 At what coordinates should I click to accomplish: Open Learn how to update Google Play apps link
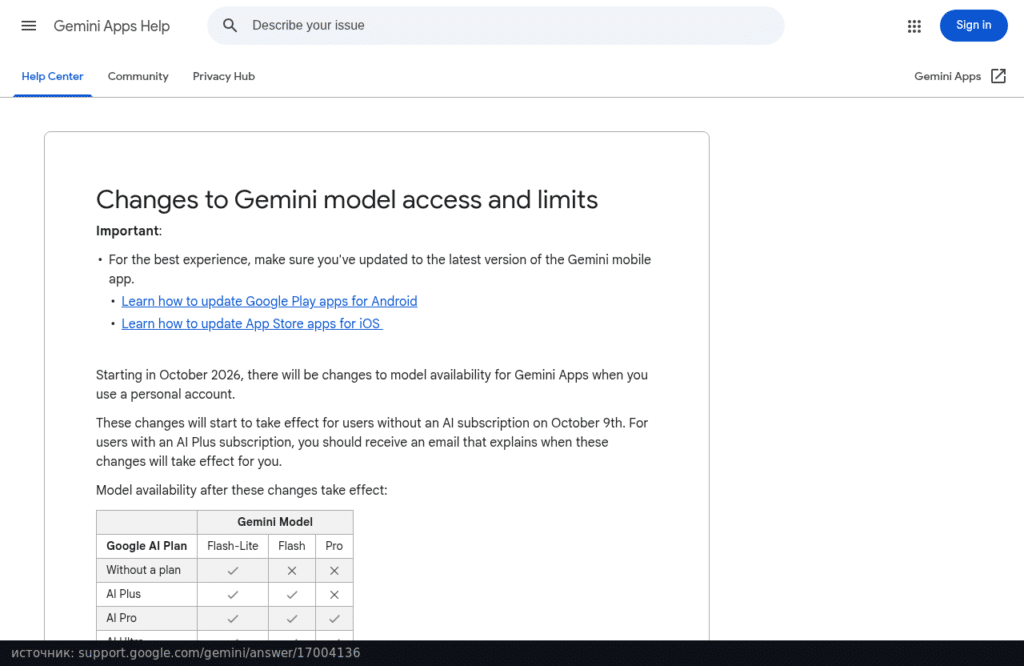click(269, 301)
